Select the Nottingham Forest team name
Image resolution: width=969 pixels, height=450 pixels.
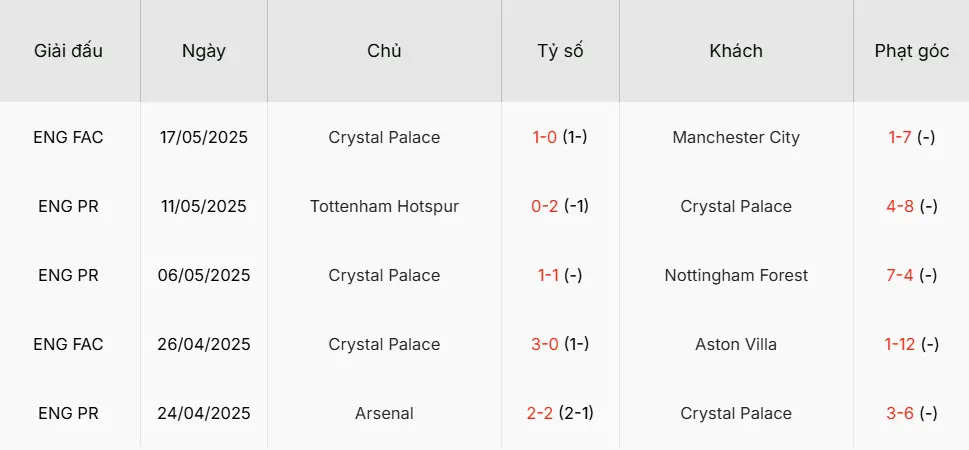point(736,276)
